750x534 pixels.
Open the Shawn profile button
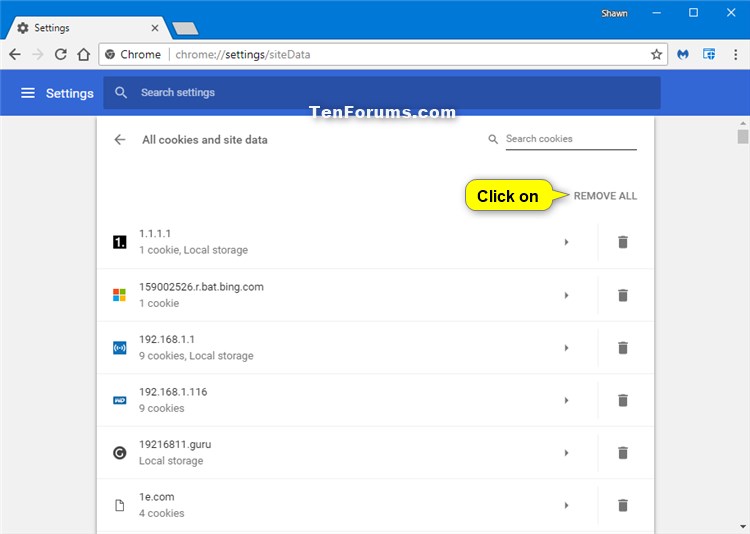pyautogui.click(x=614, y=13)
